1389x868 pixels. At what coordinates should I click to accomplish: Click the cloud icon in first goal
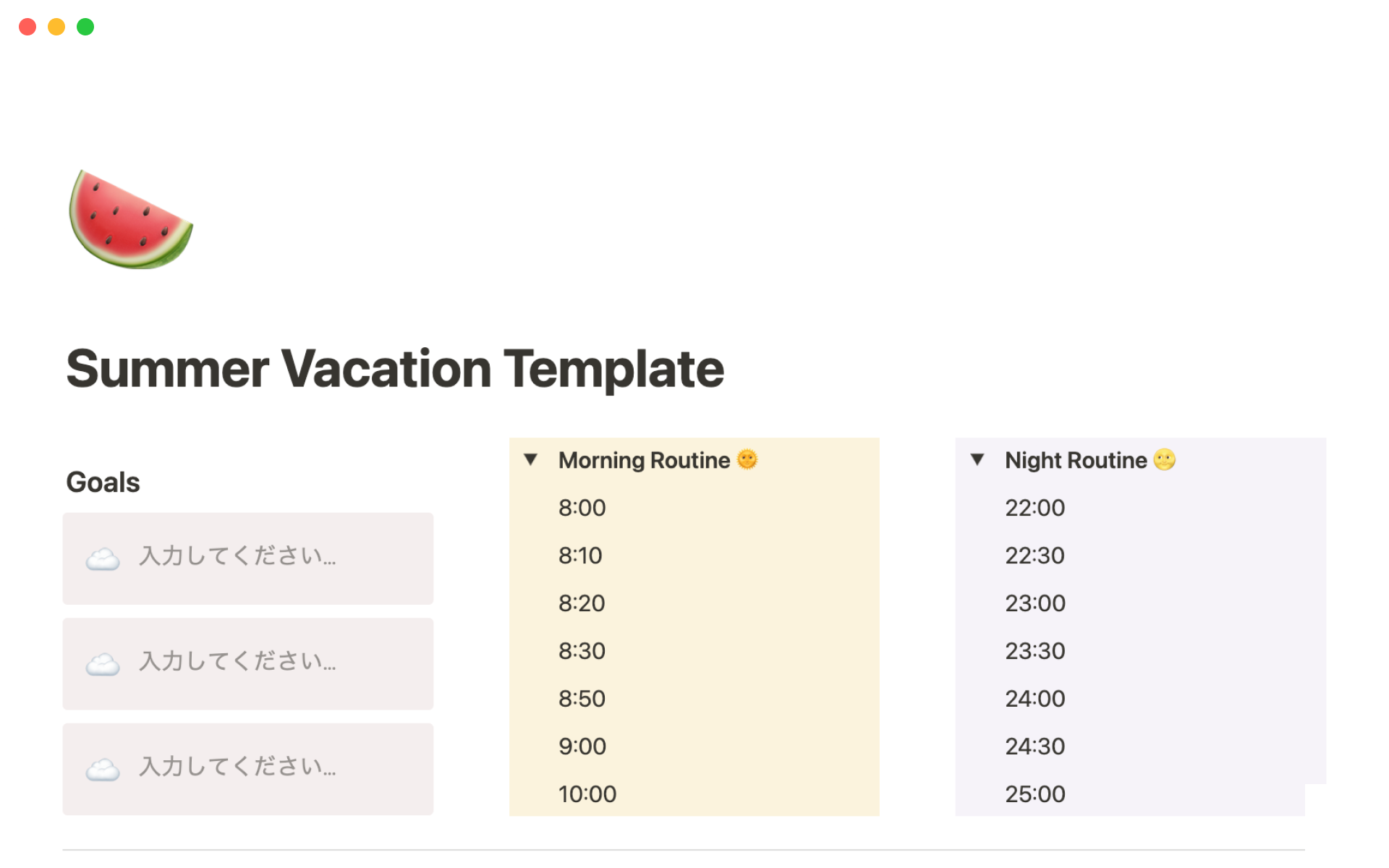coord(103,558)
